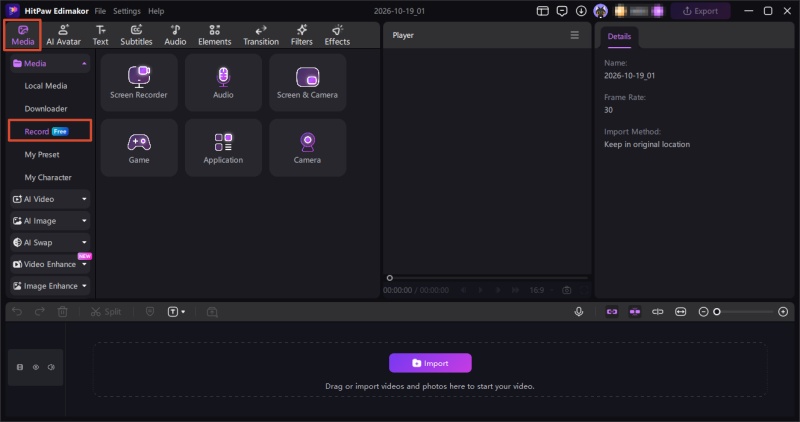Toggle the timeline magnet snapping button
This screenshot has height=422, width=800.
[x=635, y=311]
